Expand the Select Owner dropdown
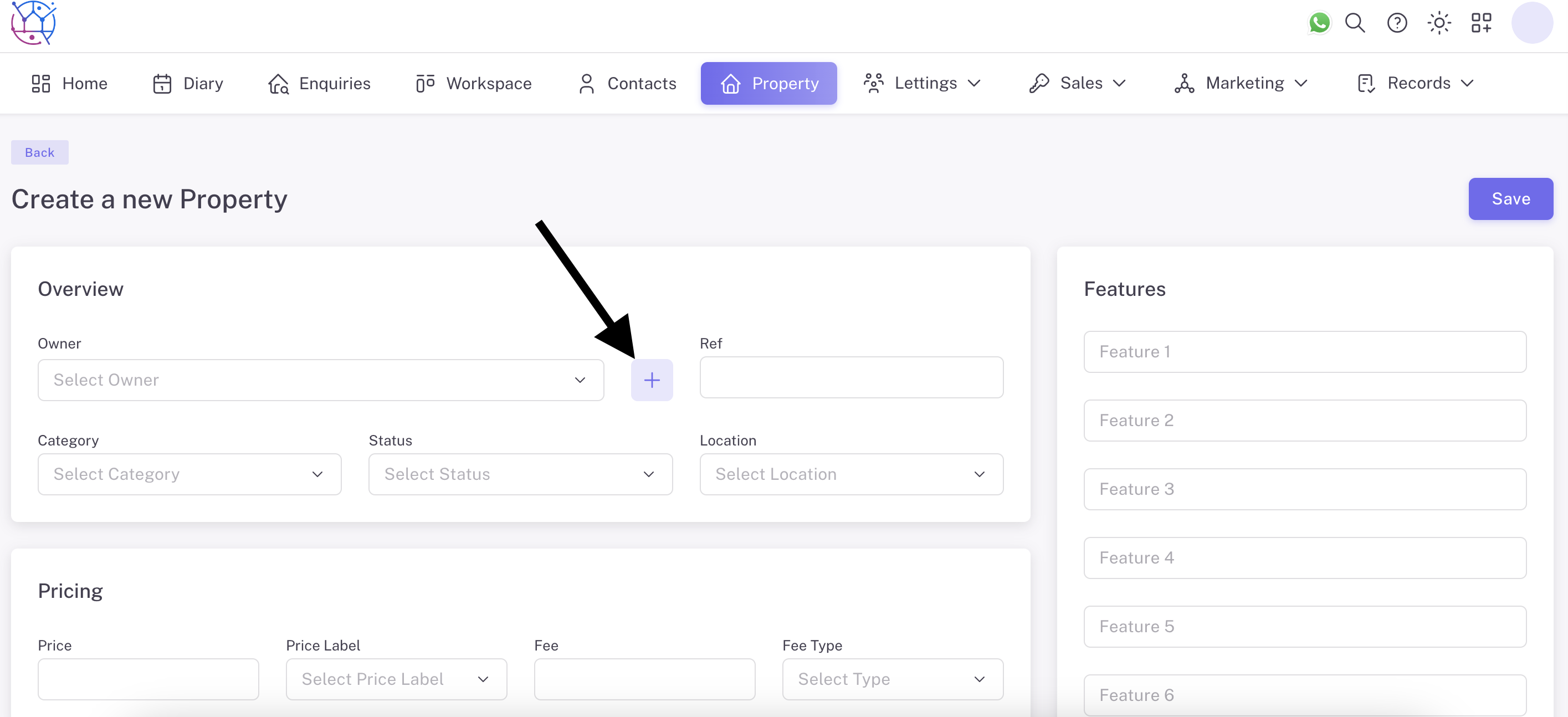Viewport: 1568px width, 717px height. pos(320,380)
